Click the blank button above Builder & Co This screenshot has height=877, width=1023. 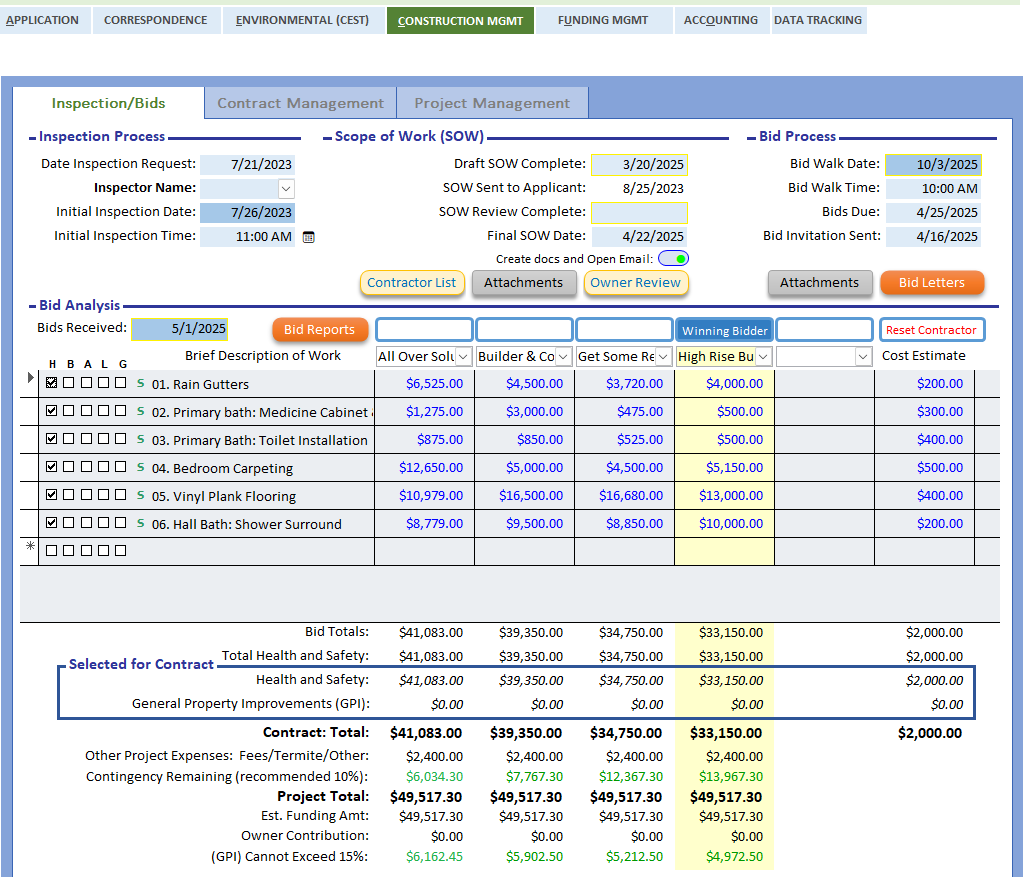click(x=525, y=330)
